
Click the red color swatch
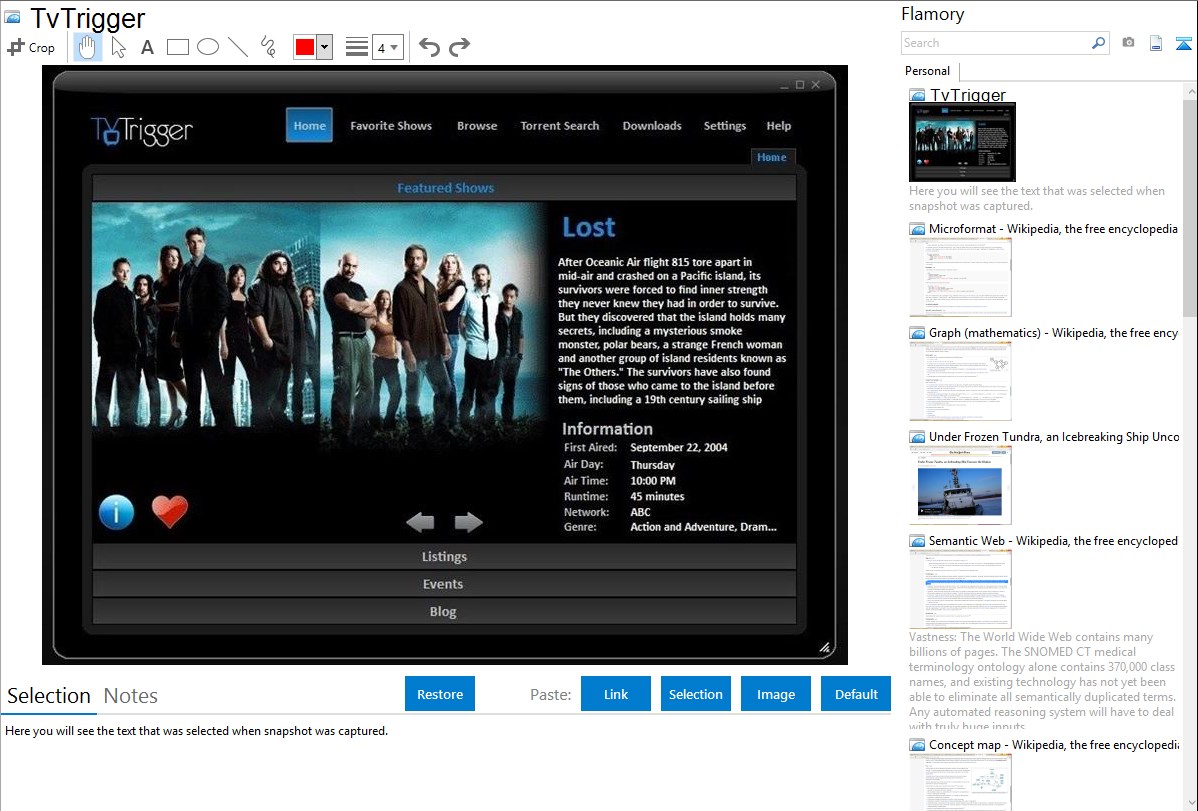tap(304, 47)
